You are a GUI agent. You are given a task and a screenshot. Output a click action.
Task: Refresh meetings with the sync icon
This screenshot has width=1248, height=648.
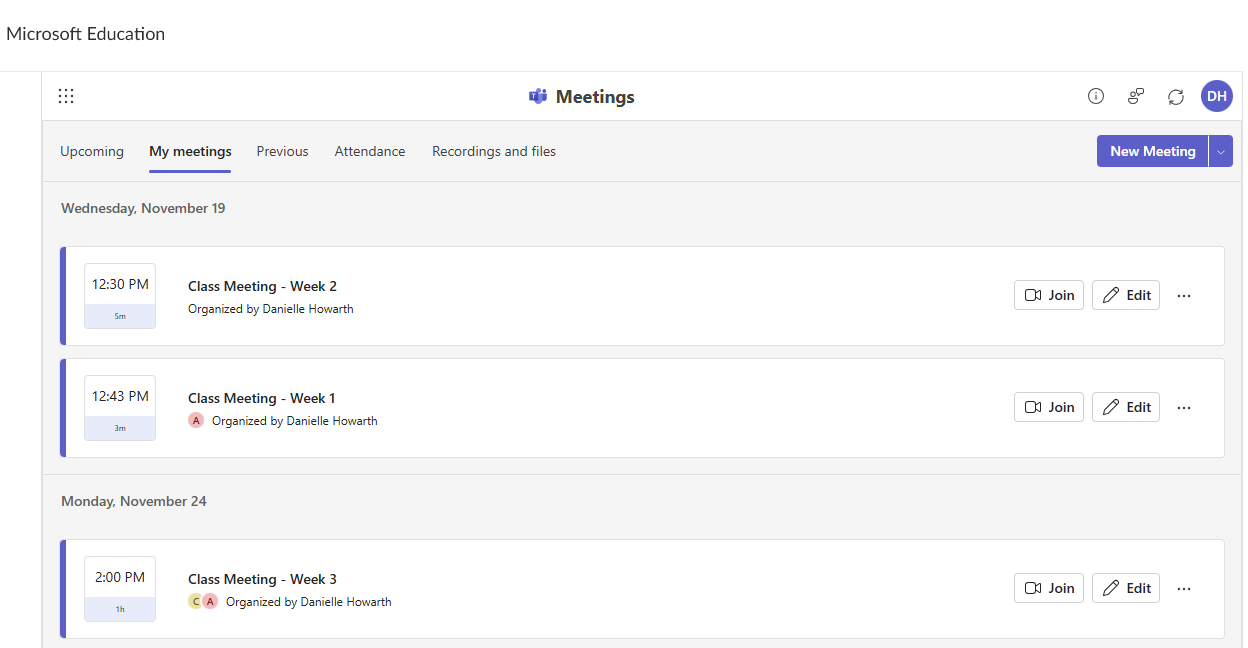pyautogui.click(x=1176, y=97)
